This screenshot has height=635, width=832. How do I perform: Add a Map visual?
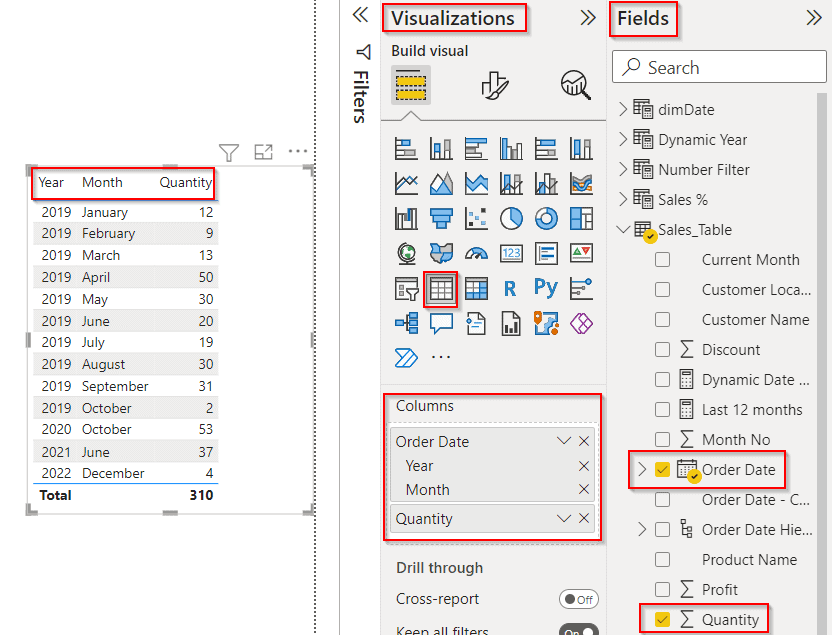(x=406, y=254)
